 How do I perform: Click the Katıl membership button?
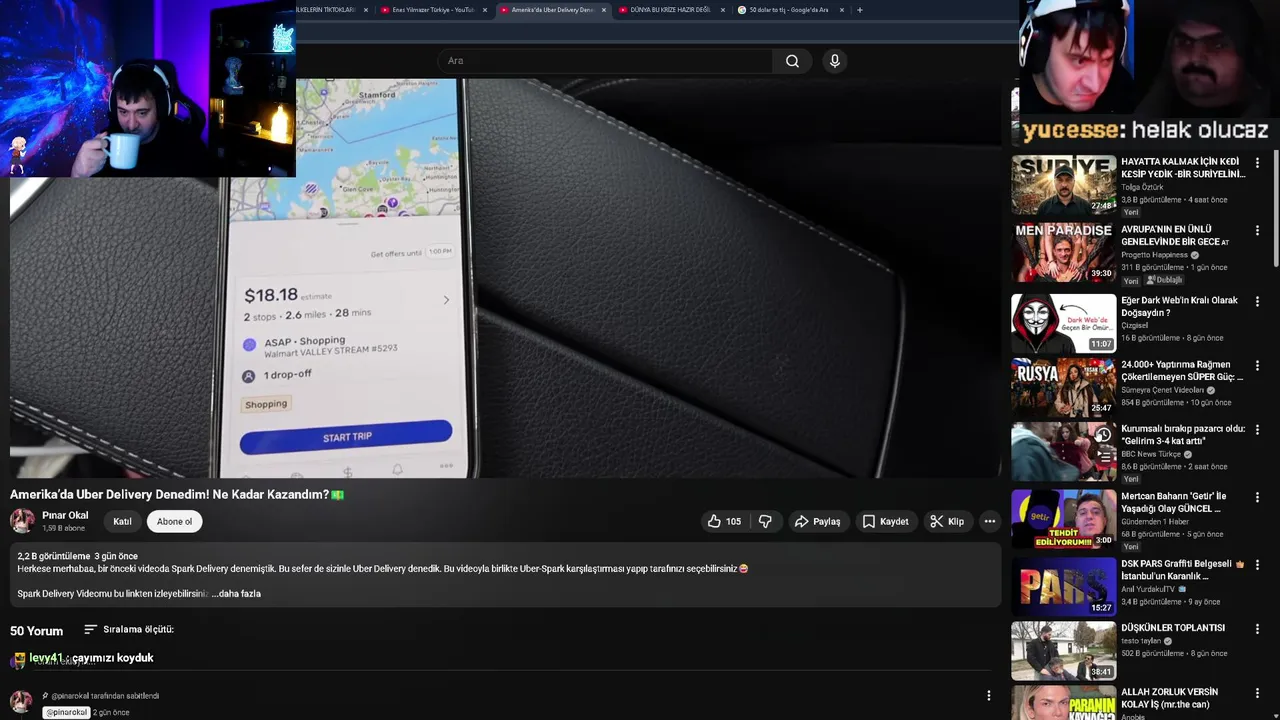122,521
